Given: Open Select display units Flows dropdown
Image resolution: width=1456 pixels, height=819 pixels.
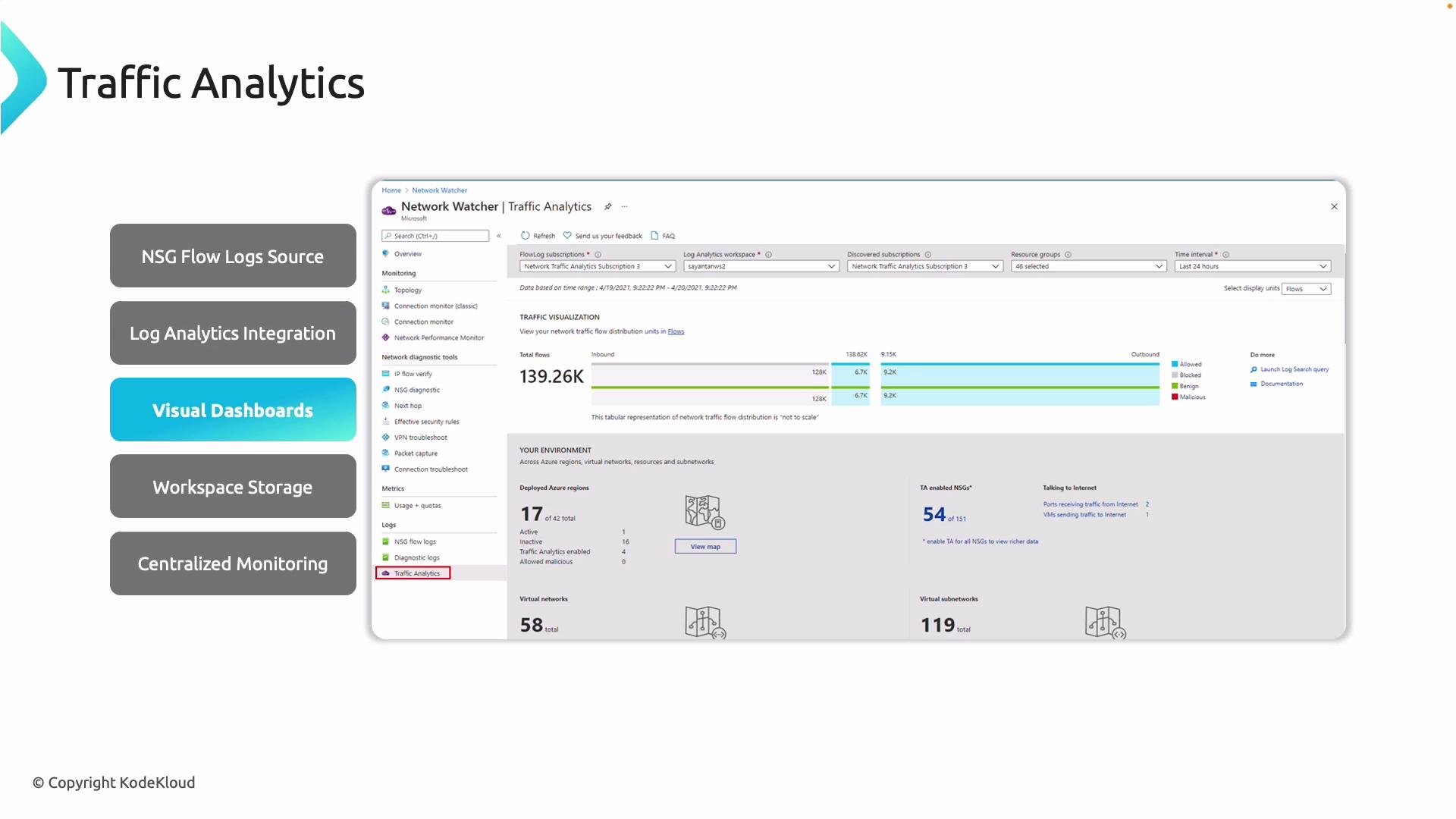Looking at the screenshot, I should click(1307, 289).
